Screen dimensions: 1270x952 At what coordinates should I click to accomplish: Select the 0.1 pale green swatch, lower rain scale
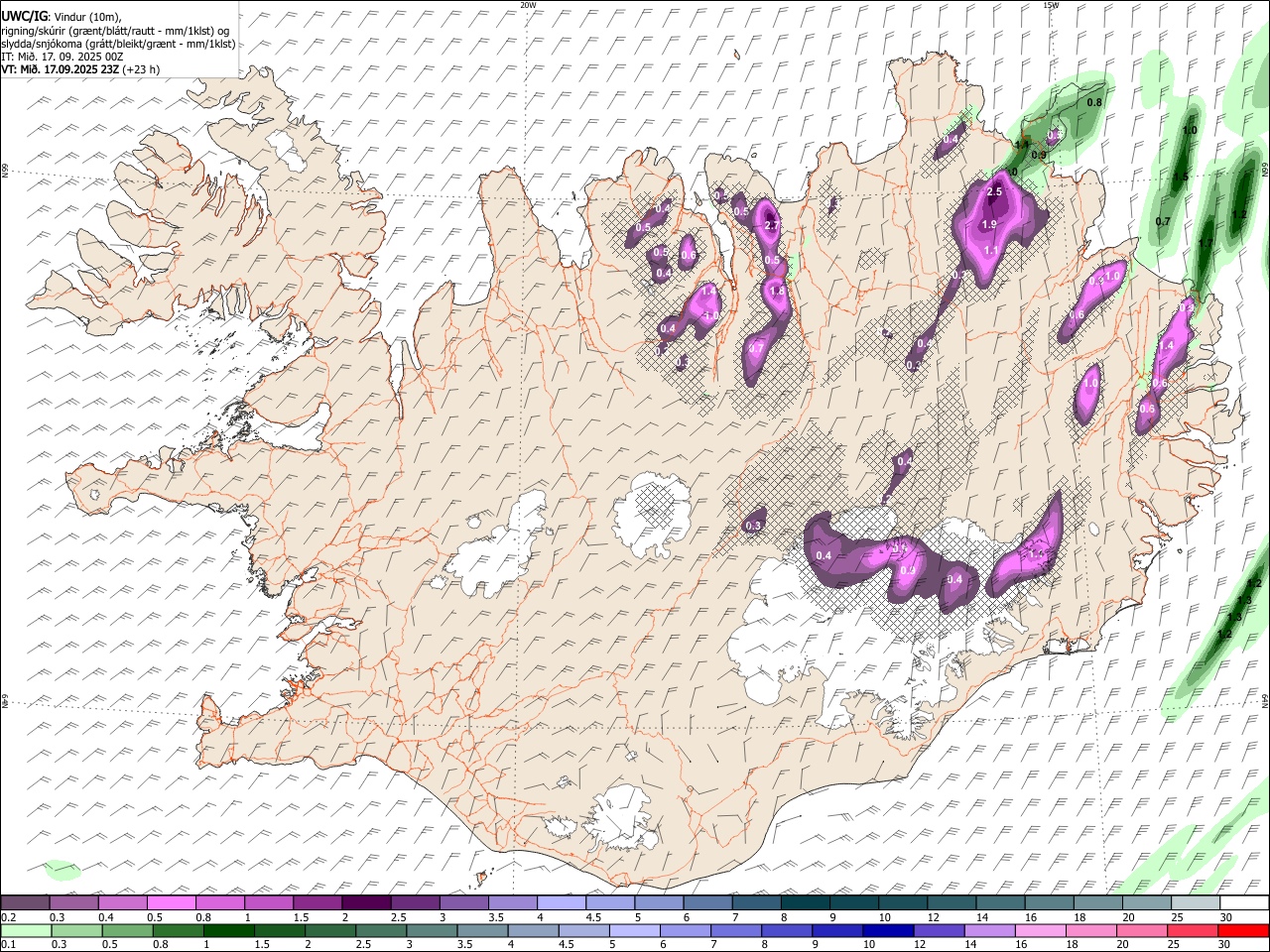pos(26,931)
